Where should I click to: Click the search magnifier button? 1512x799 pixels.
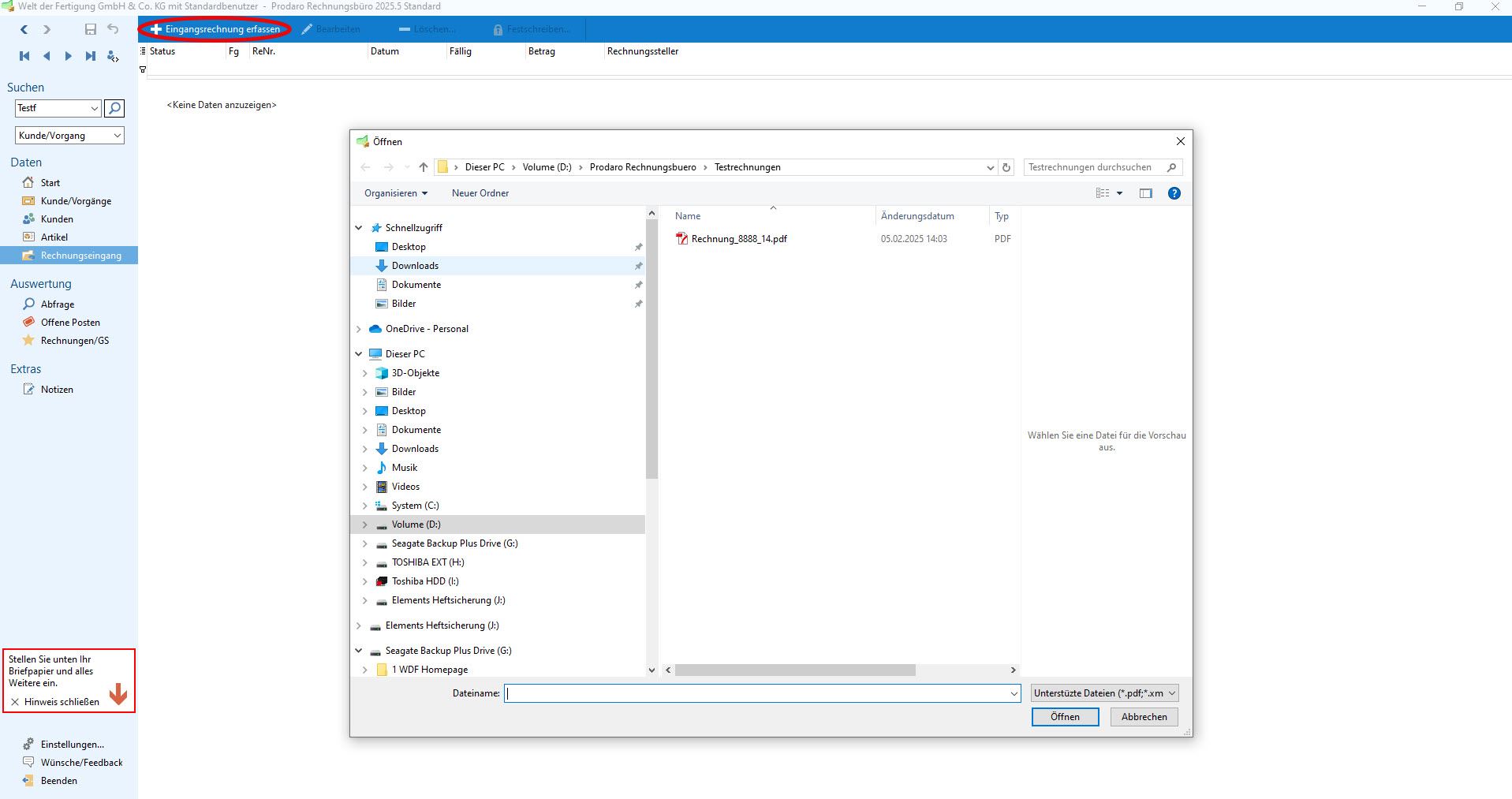pos(114,108)
